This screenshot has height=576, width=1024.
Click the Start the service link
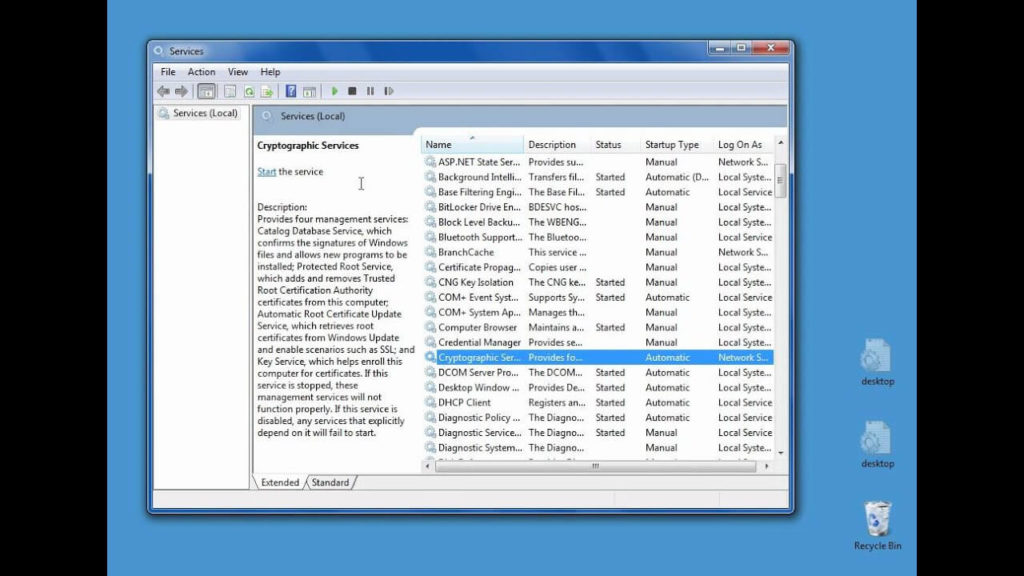[266, 172]
